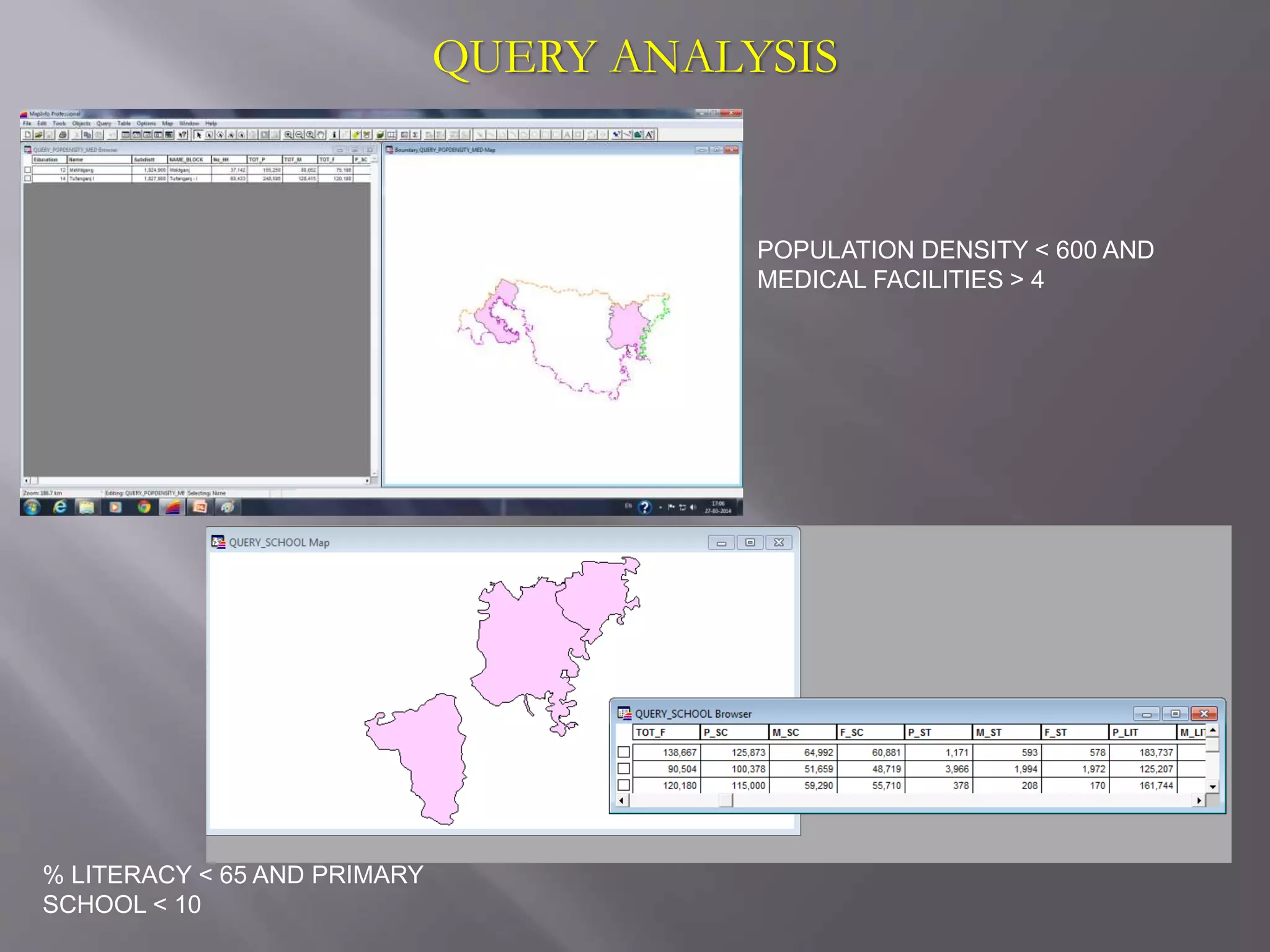Click the Help pointer question-mark icon

[182, 134]
